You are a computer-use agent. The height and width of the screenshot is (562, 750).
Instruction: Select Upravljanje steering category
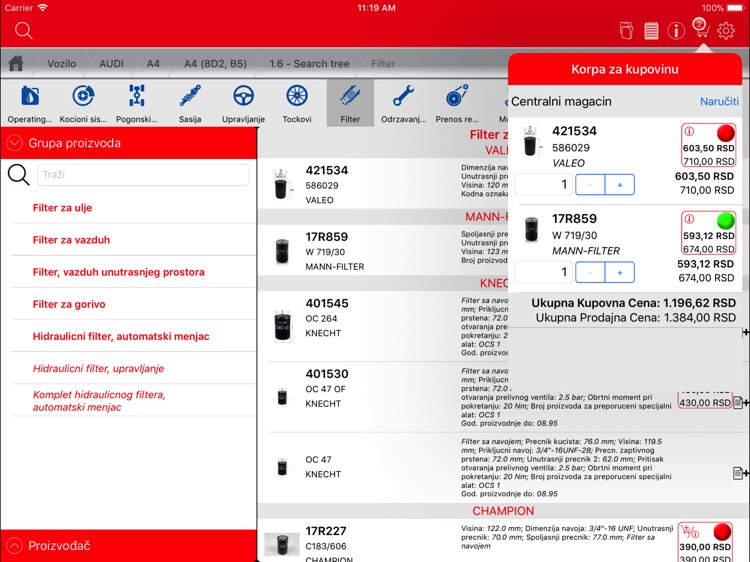[x=243, y=103]
